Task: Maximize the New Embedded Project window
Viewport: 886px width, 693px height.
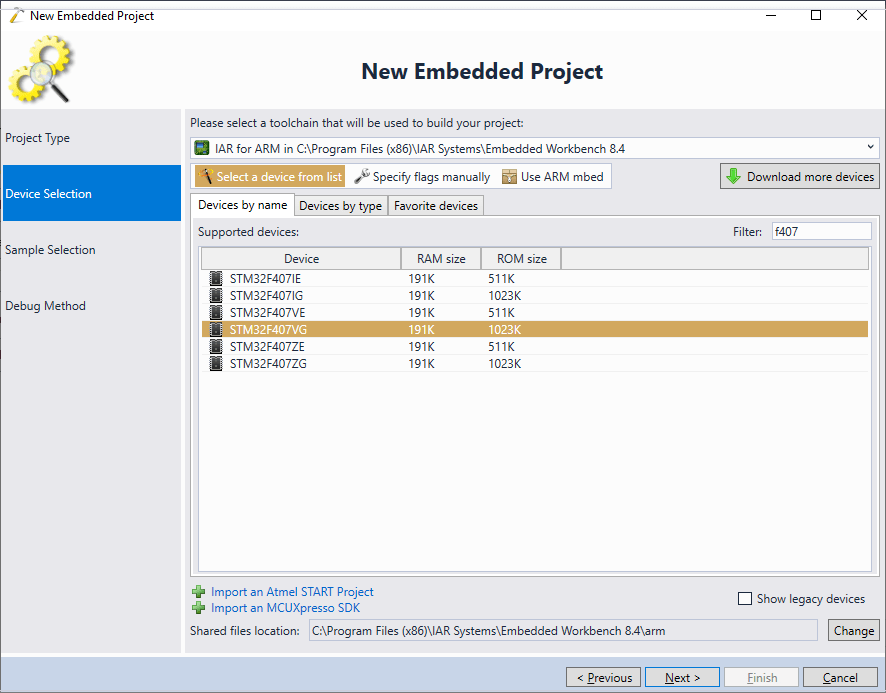Action: [x=816, y=15]
